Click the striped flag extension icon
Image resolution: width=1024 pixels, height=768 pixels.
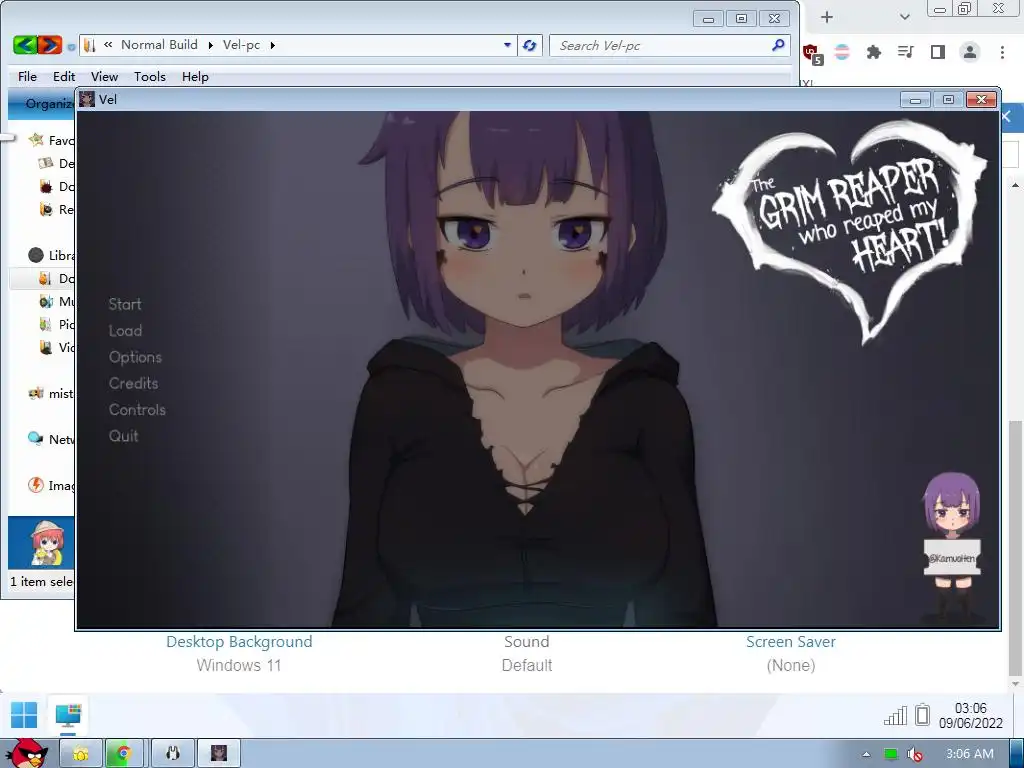point(842,52)
